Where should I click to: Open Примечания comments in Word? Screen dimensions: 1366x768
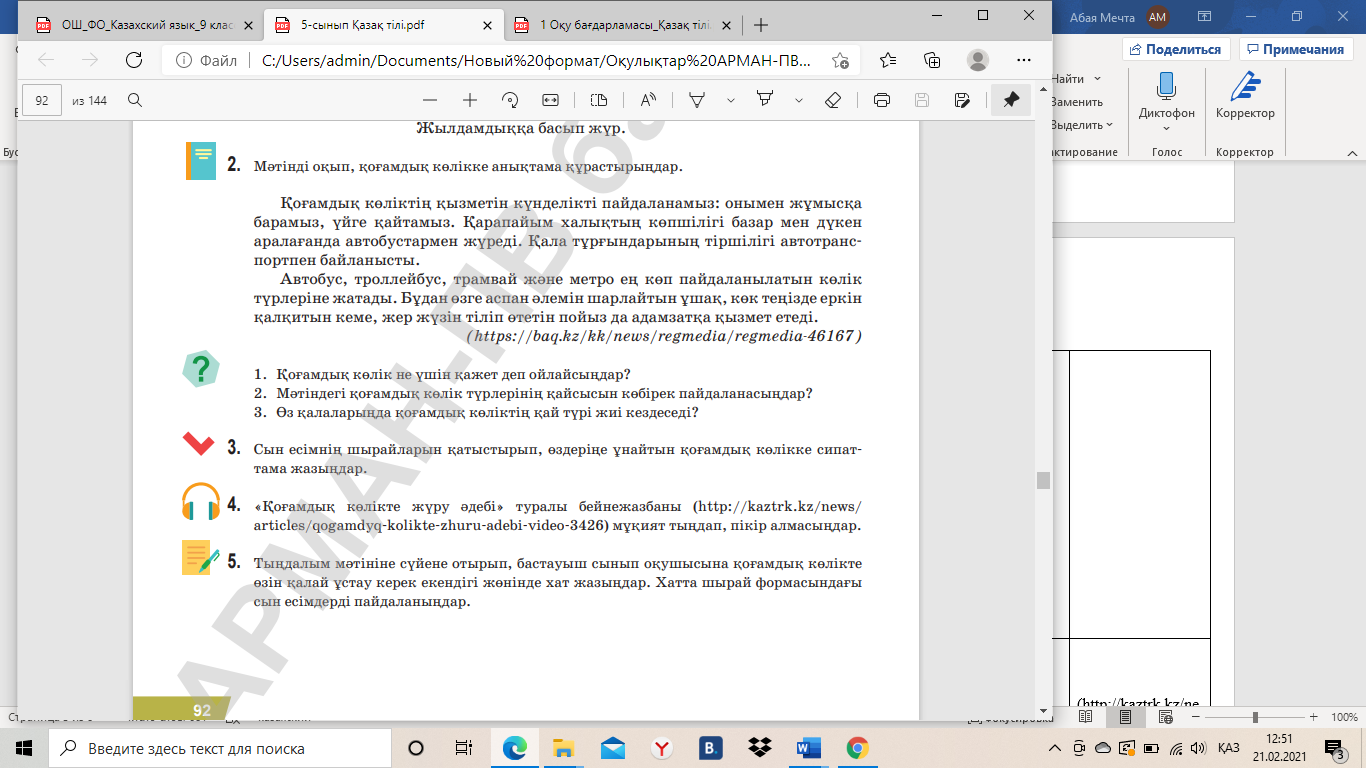pyautogui.click(x=1296, y=49)
